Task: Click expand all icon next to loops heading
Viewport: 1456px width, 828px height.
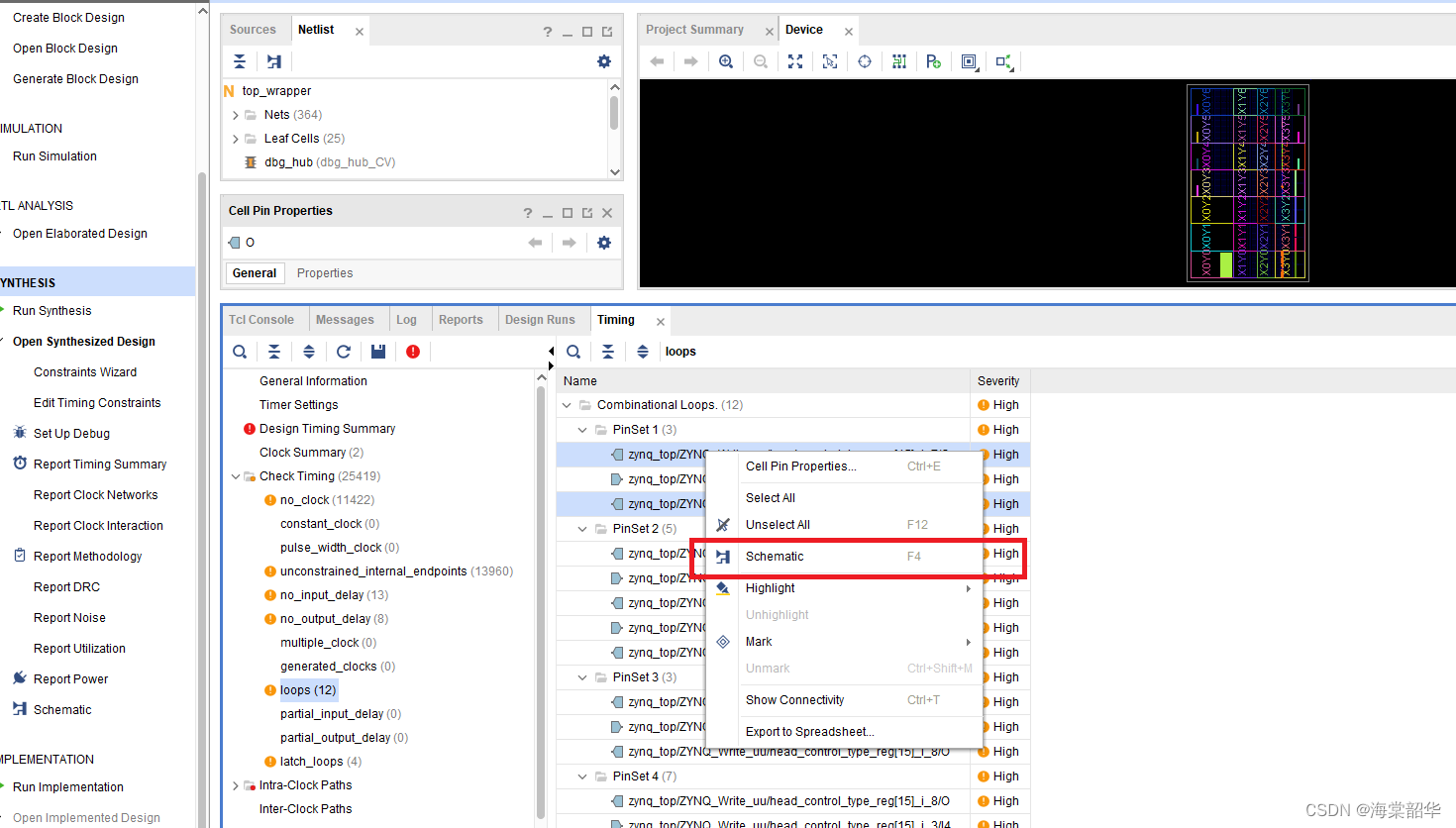Action: pyautogui.click(x=643, y=352)
